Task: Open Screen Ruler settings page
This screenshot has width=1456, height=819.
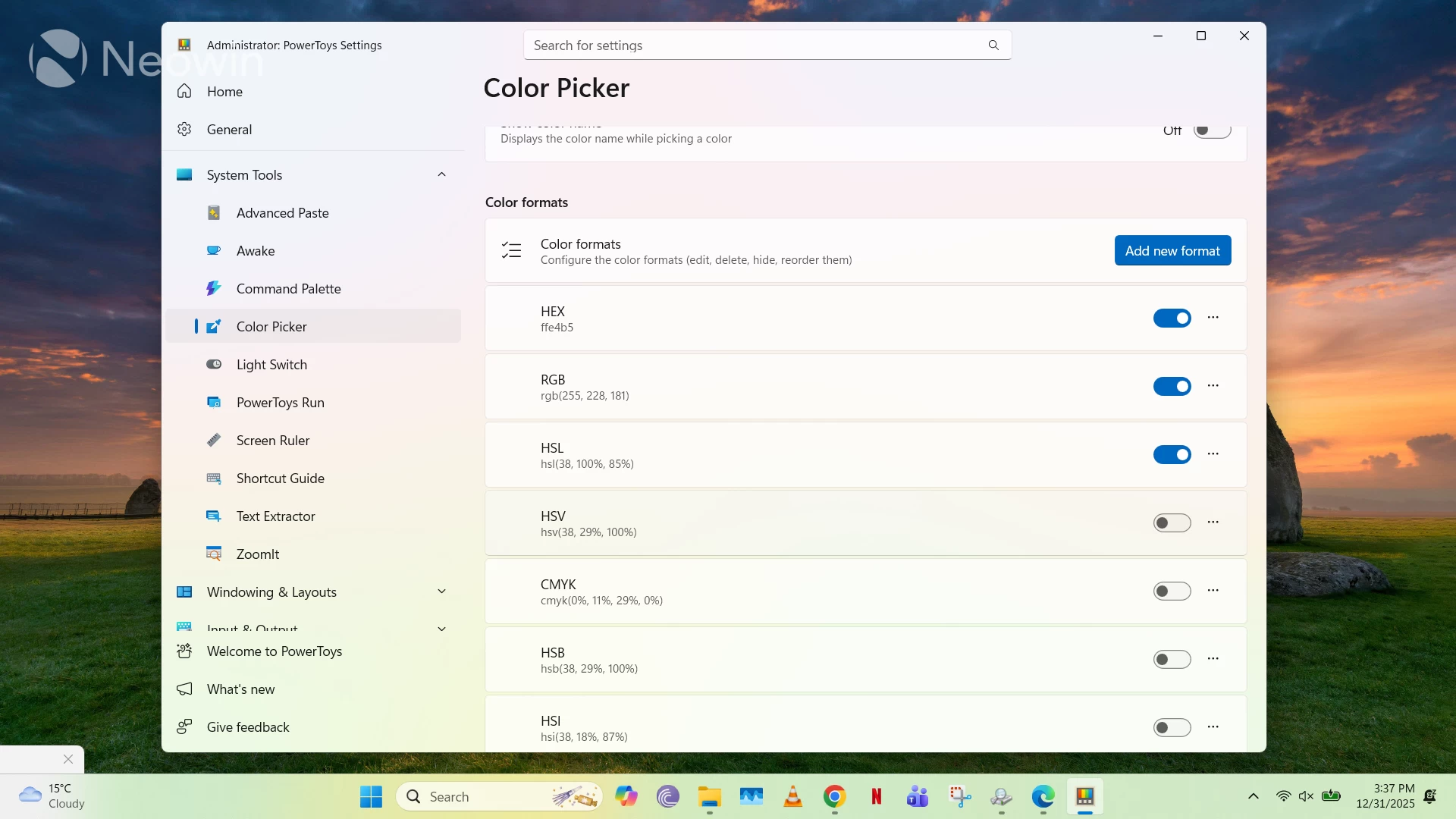Action: 312,441
